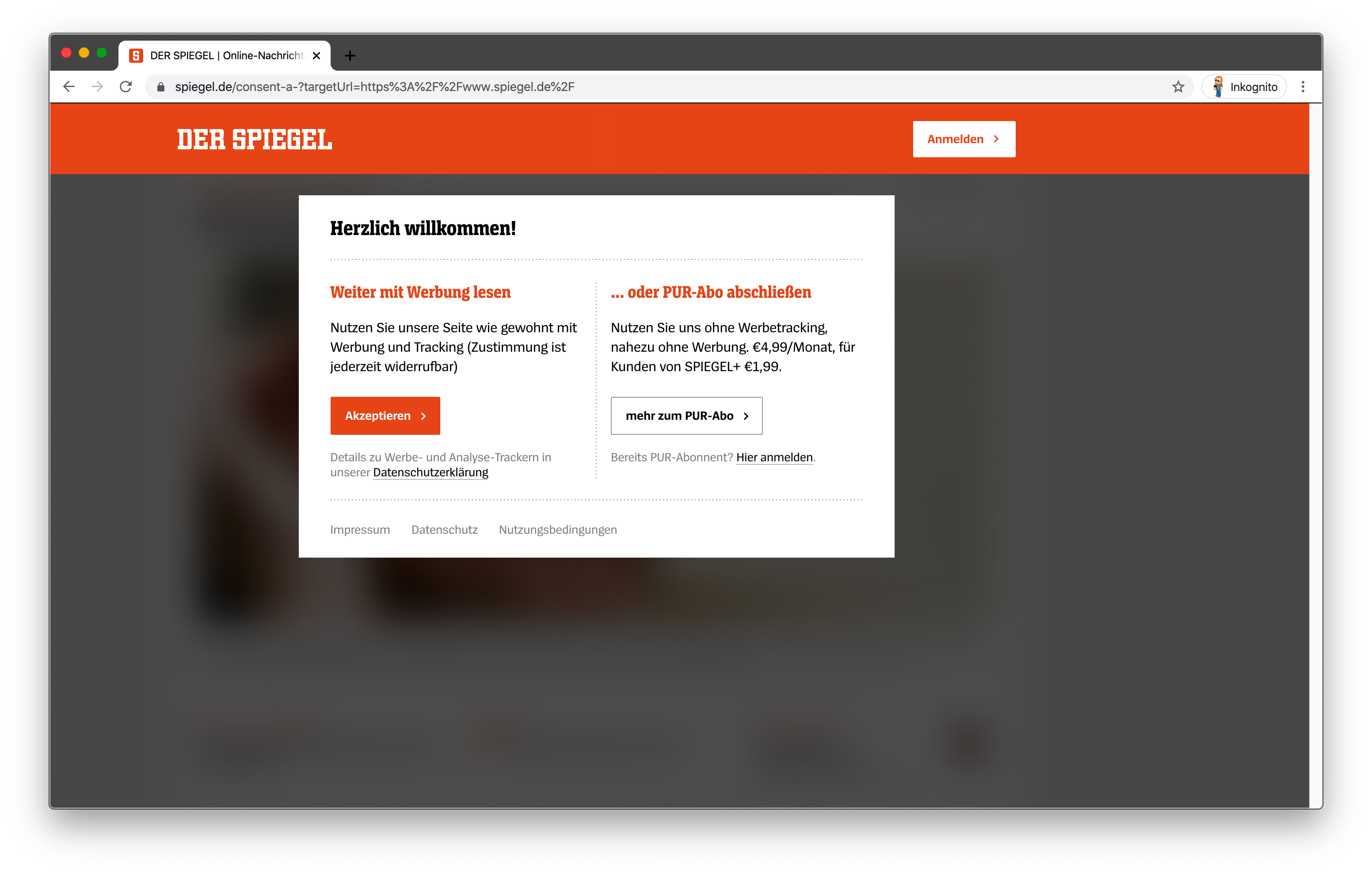This screenshot has width=1372, height=874.
Task: Open mehr zum PUR-Abo
Action: [686, 416]
